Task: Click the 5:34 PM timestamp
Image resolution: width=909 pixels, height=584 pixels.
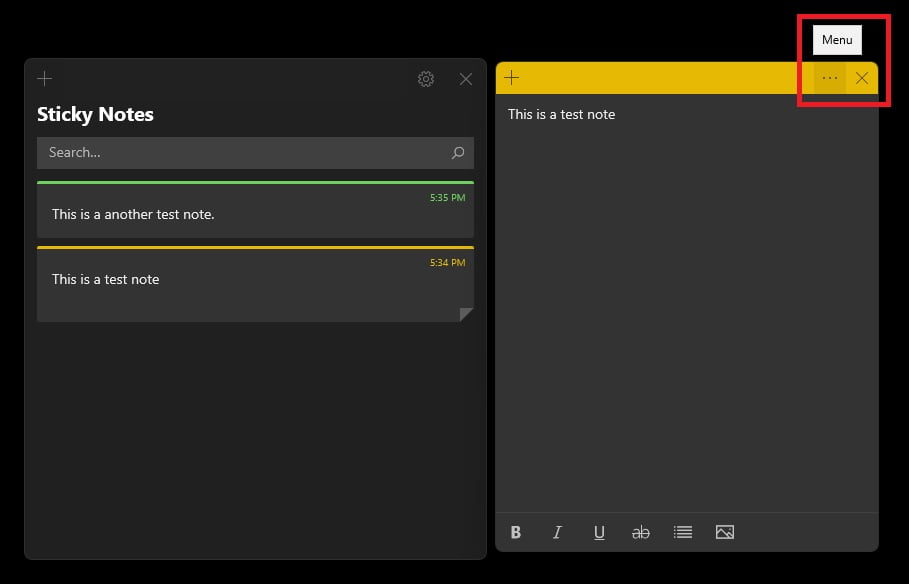Action: click(x=448, y=263)
